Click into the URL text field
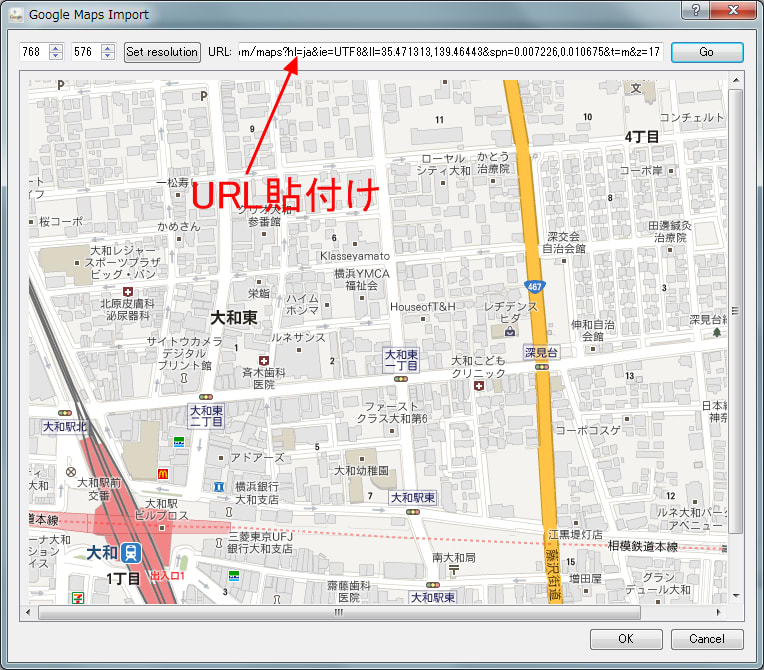This screenshot has height=670, width=764. coord(449,52)
